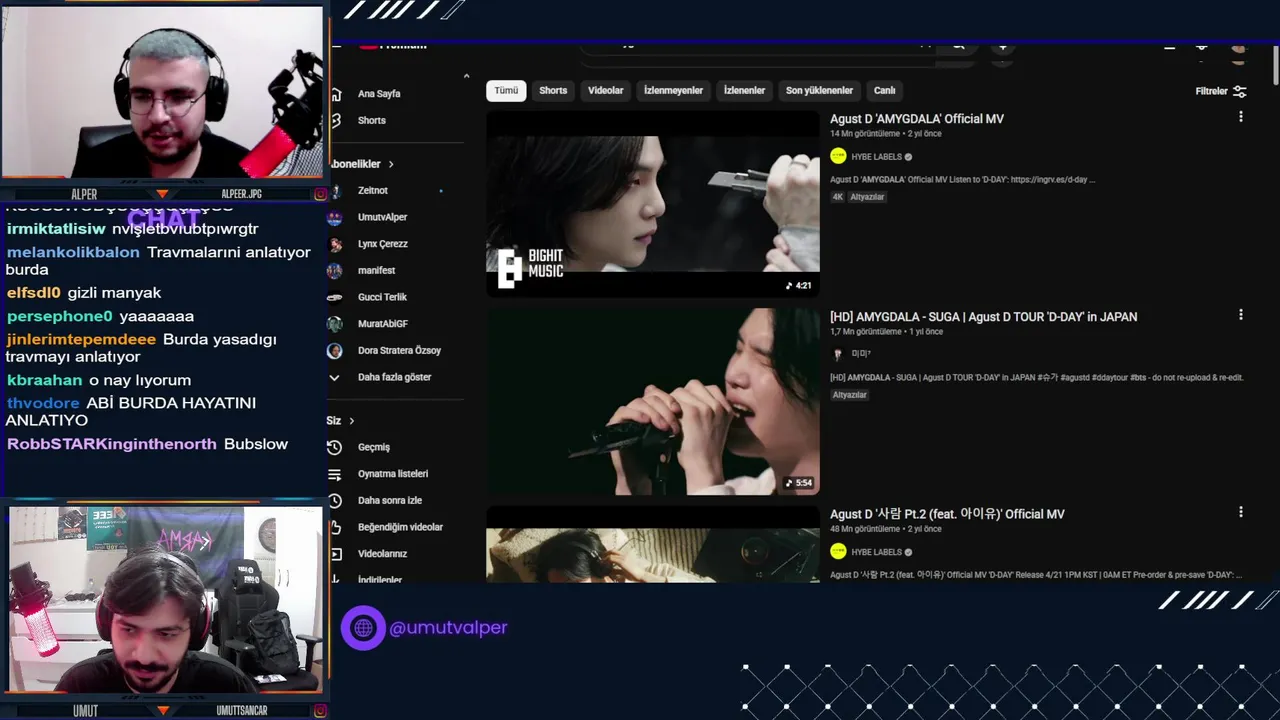Click Altyazılar badge under AMYGDALA Official MV
Image resolution: width=1280 pixels, height=720 pixels.
867,197
